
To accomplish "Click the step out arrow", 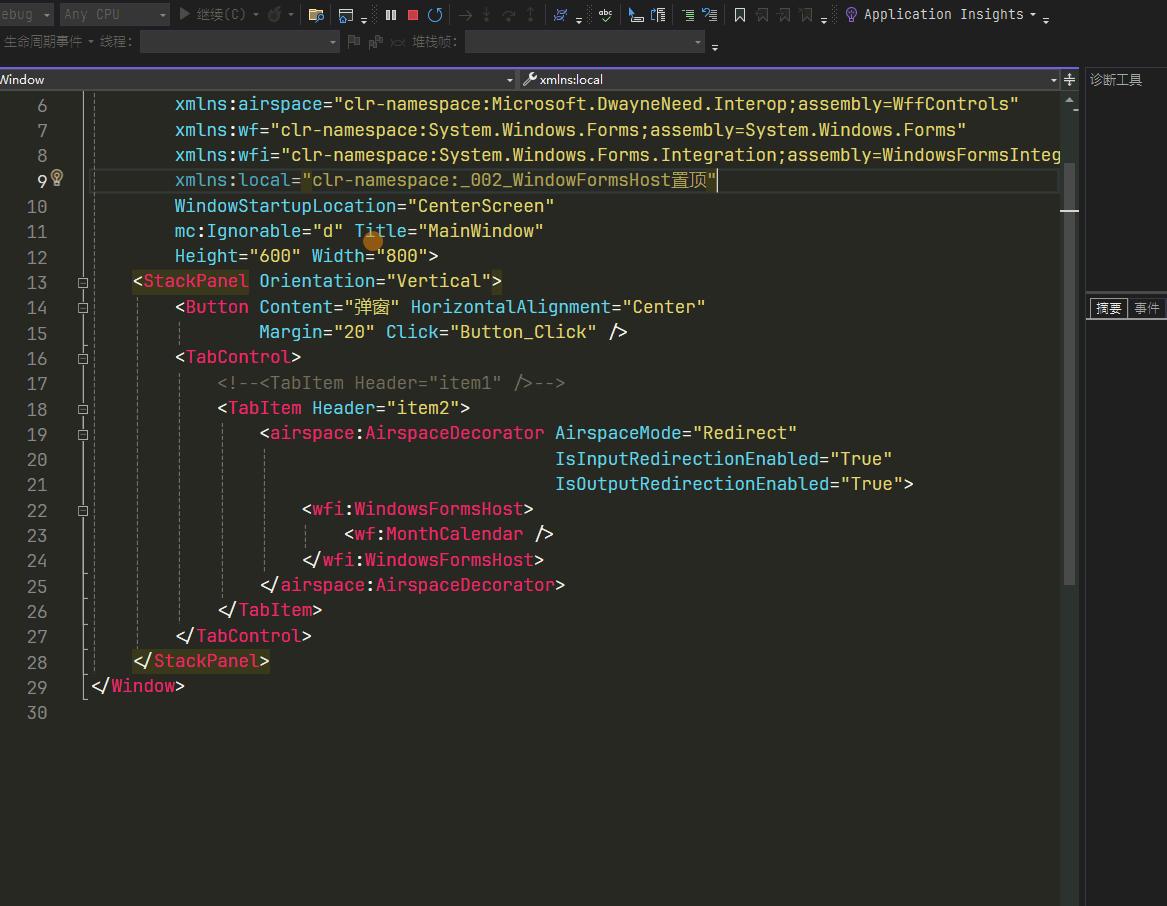I will coord(531,14).
